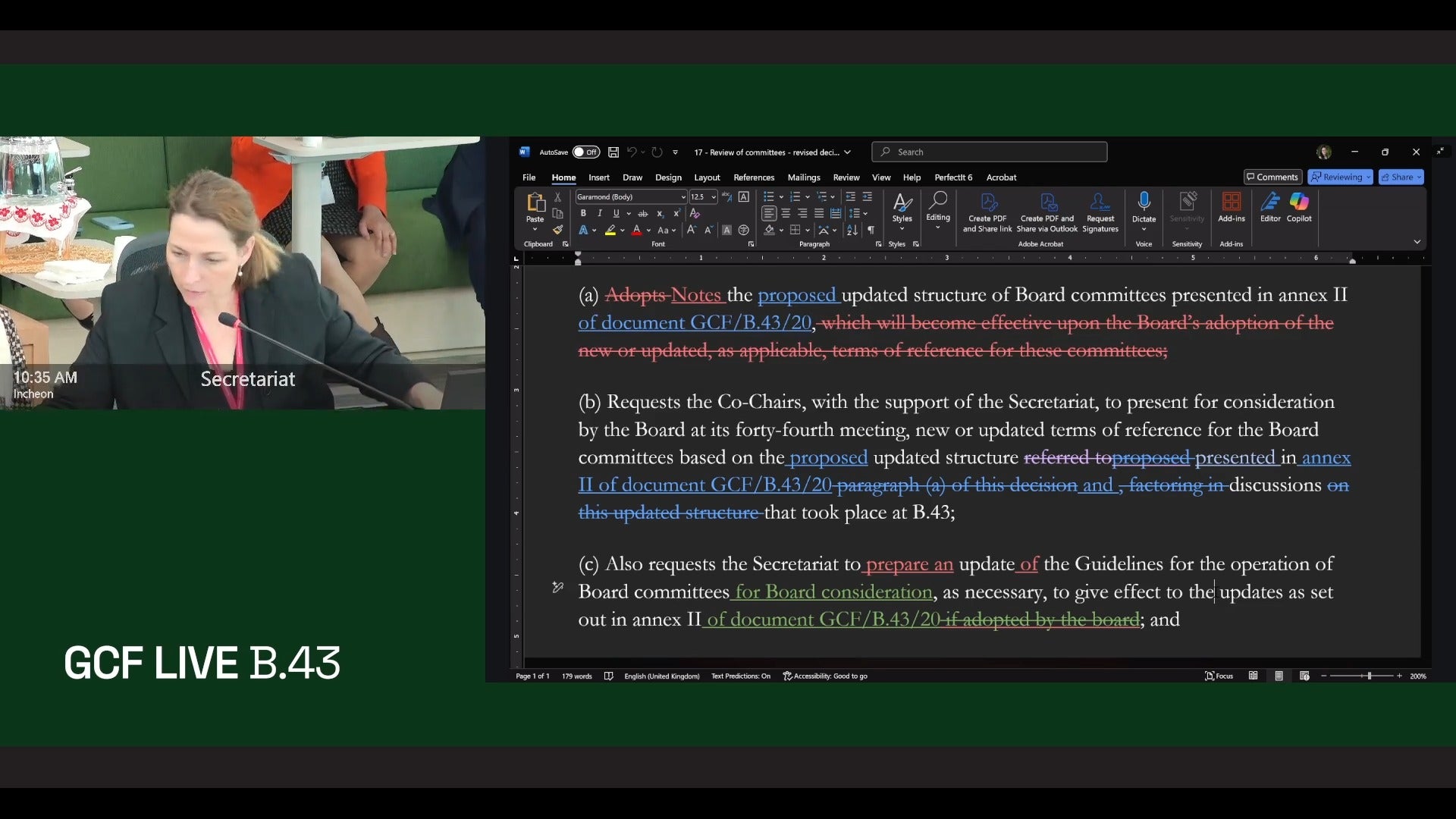
Task: Toggle Character Shading button
Action: tap(726, 230)
